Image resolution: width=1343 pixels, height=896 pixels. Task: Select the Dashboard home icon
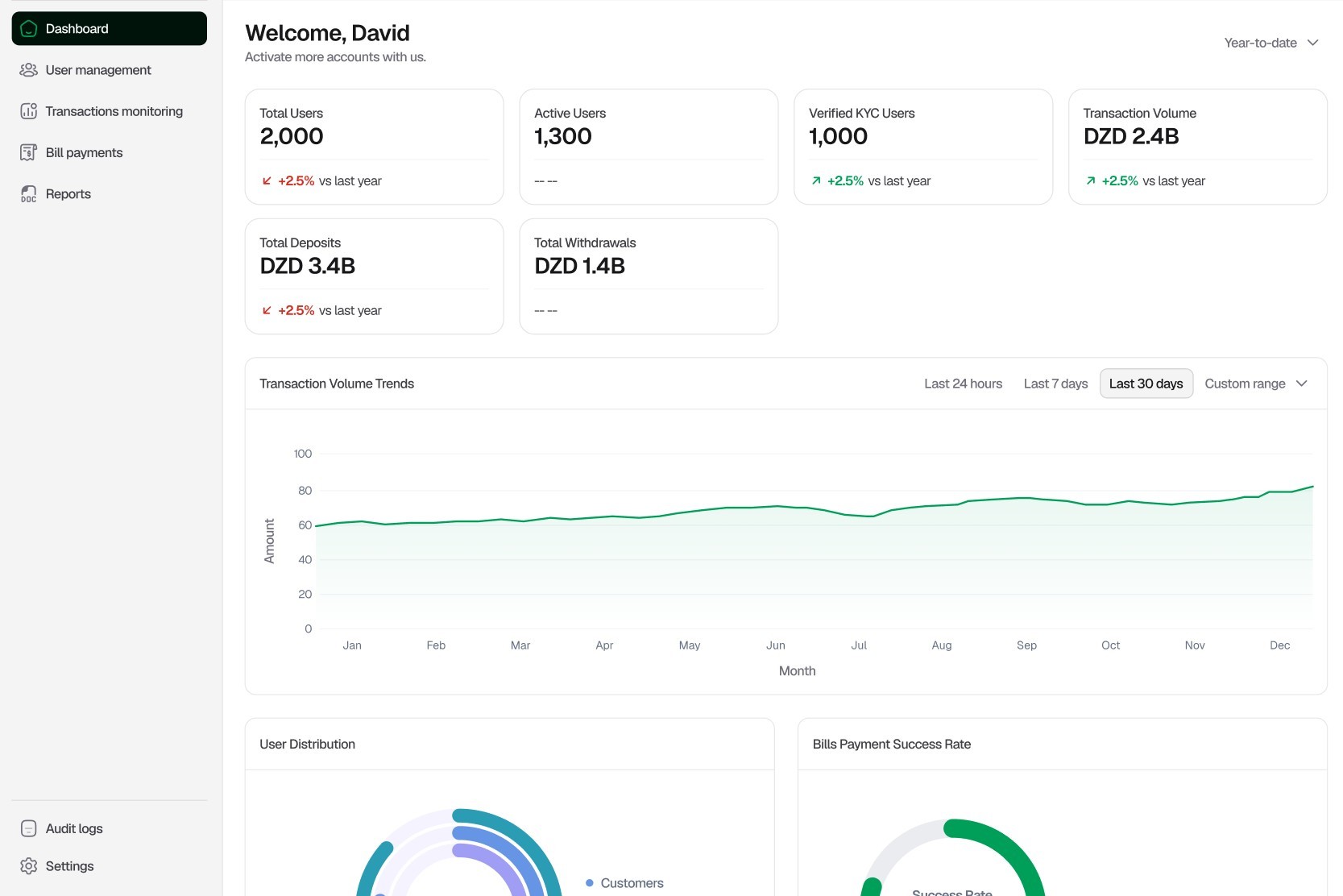pyautogui.click(x=30, y=28)
